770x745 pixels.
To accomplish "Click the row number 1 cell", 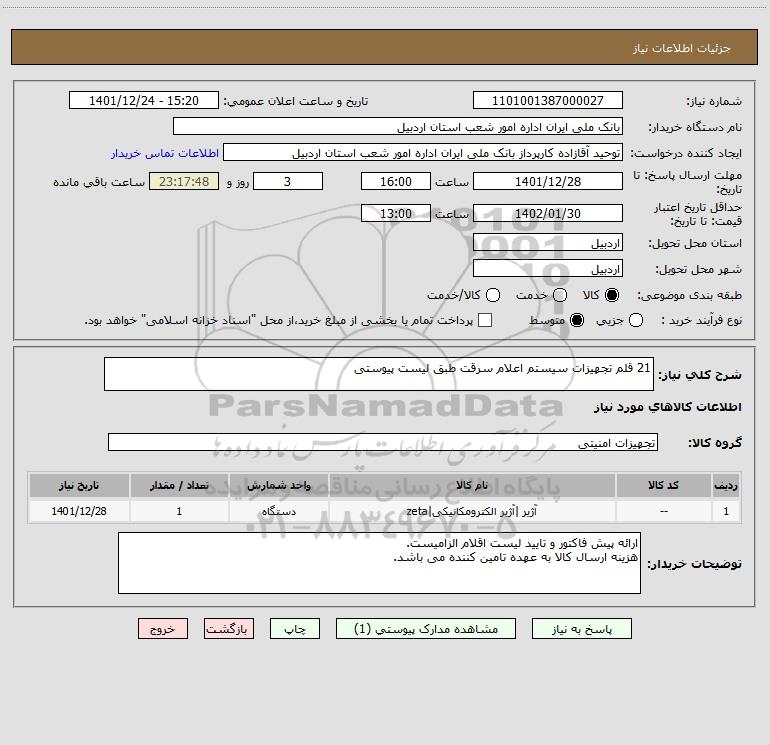I will point(726,512).
